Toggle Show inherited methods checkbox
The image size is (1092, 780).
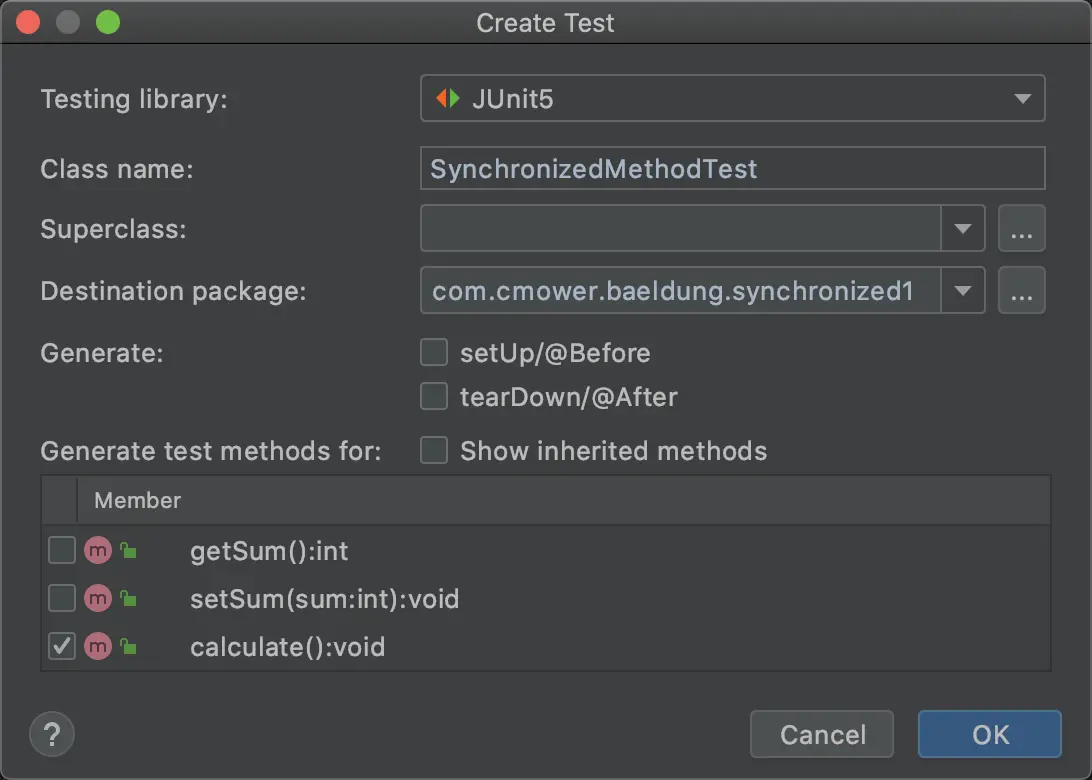434,451
